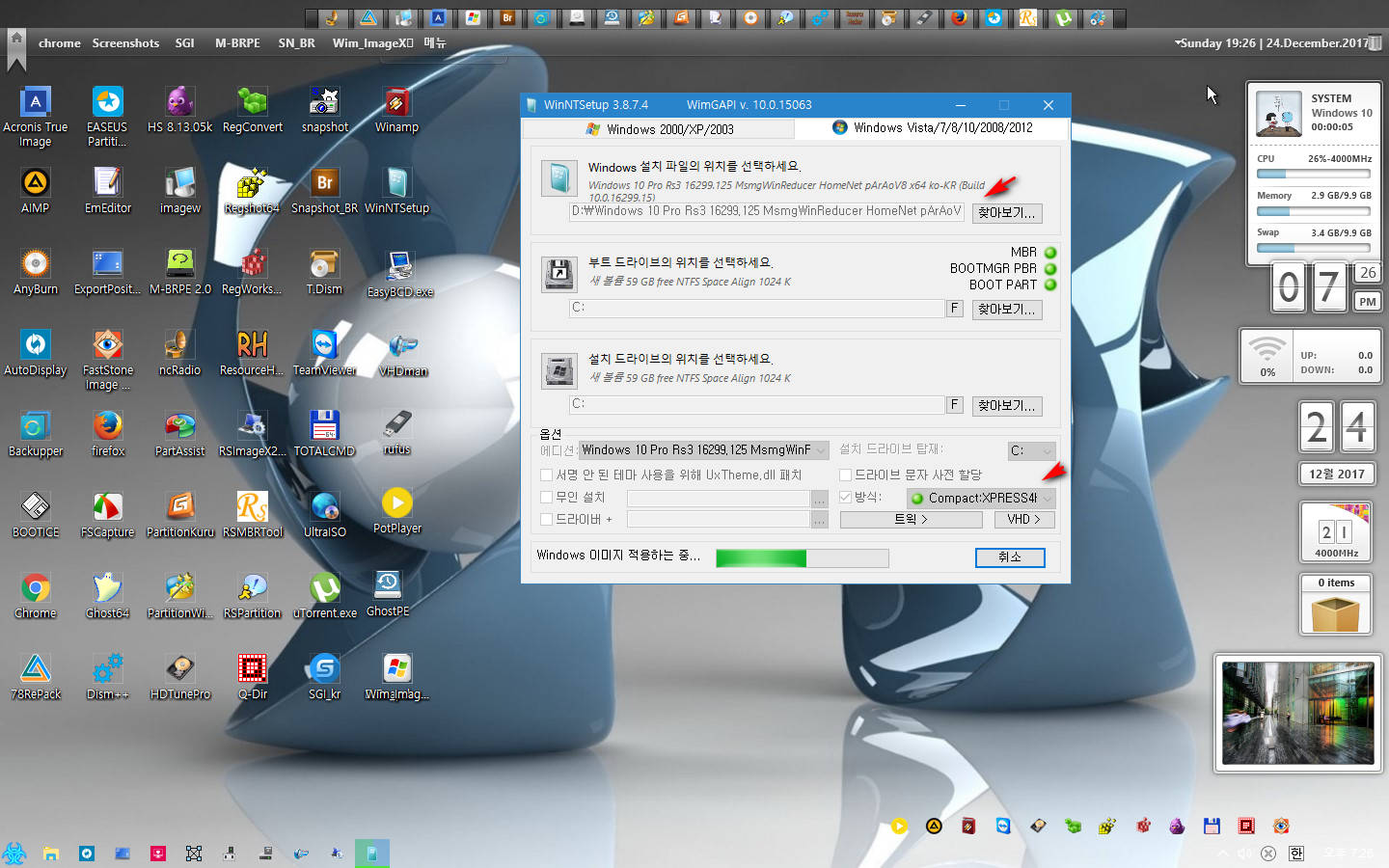Browse for Windows install file with 찾아보기
Viewport: 1389px width, 868px height.
(1007, 212)
